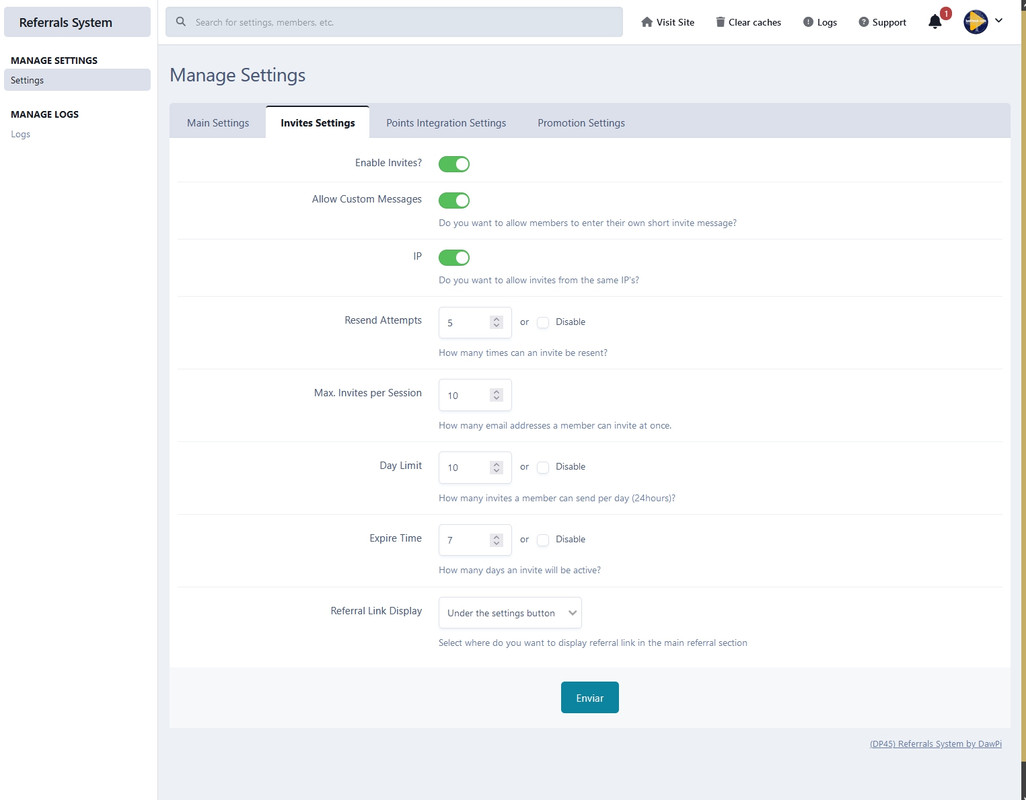Click the Expire Time stepper arrows
Image resolution: width=1026 pixels, height=800 pixels.
click(496, 540)
